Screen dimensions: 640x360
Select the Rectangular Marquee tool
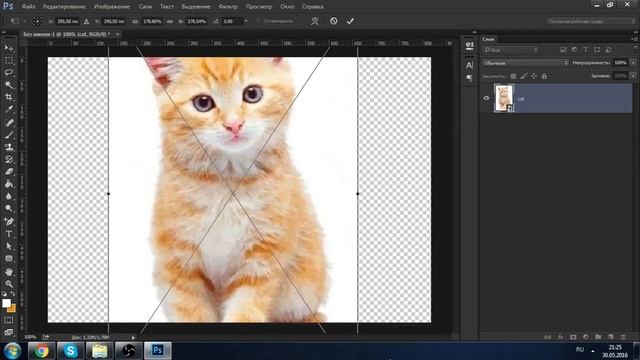(x=9, y=60)
